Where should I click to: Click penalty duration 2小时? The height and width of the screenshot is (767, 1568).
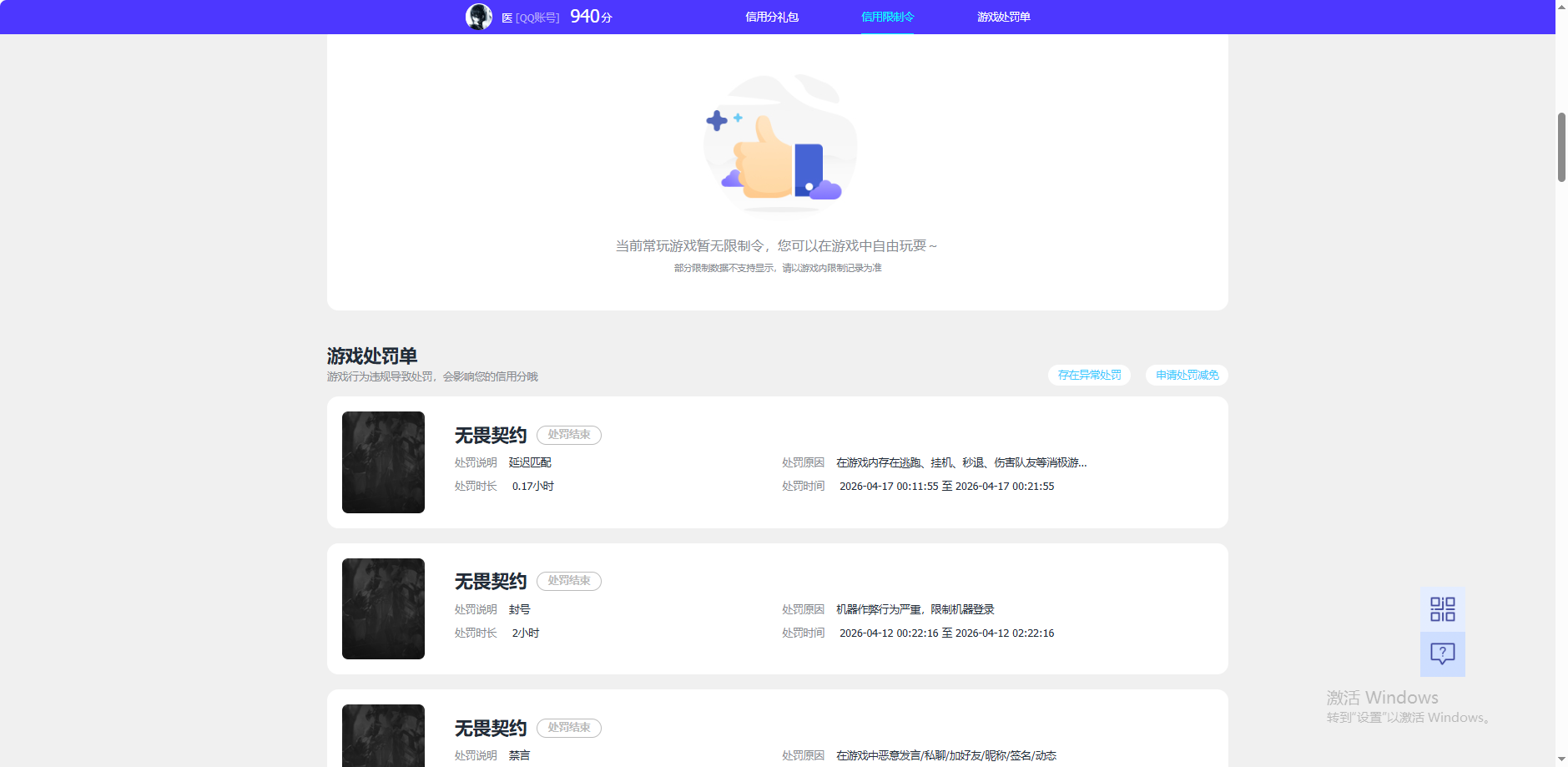pos(526,633)
